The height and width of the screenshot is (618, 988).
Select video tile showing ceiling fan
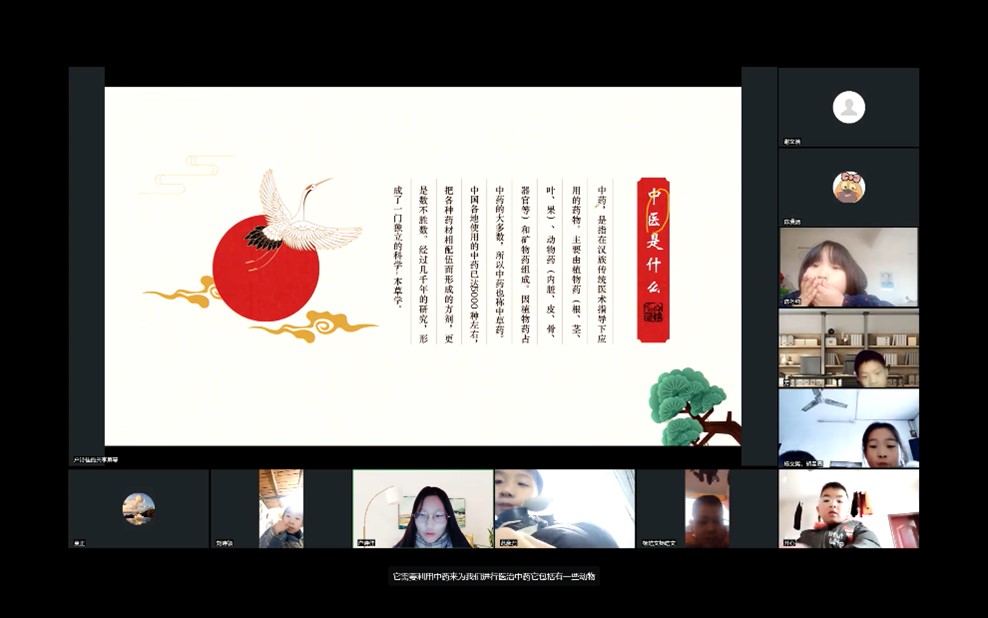848,428
